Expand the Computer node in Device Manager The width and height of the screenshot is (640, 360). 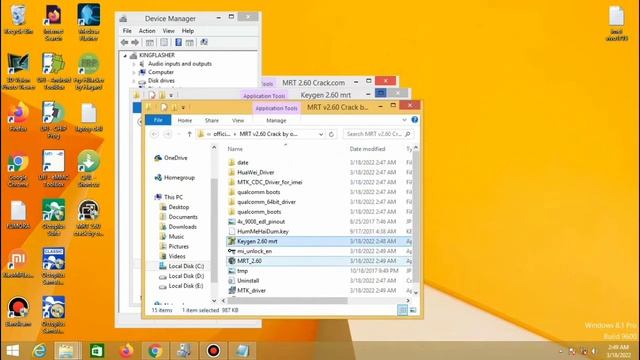pos(133,72)
